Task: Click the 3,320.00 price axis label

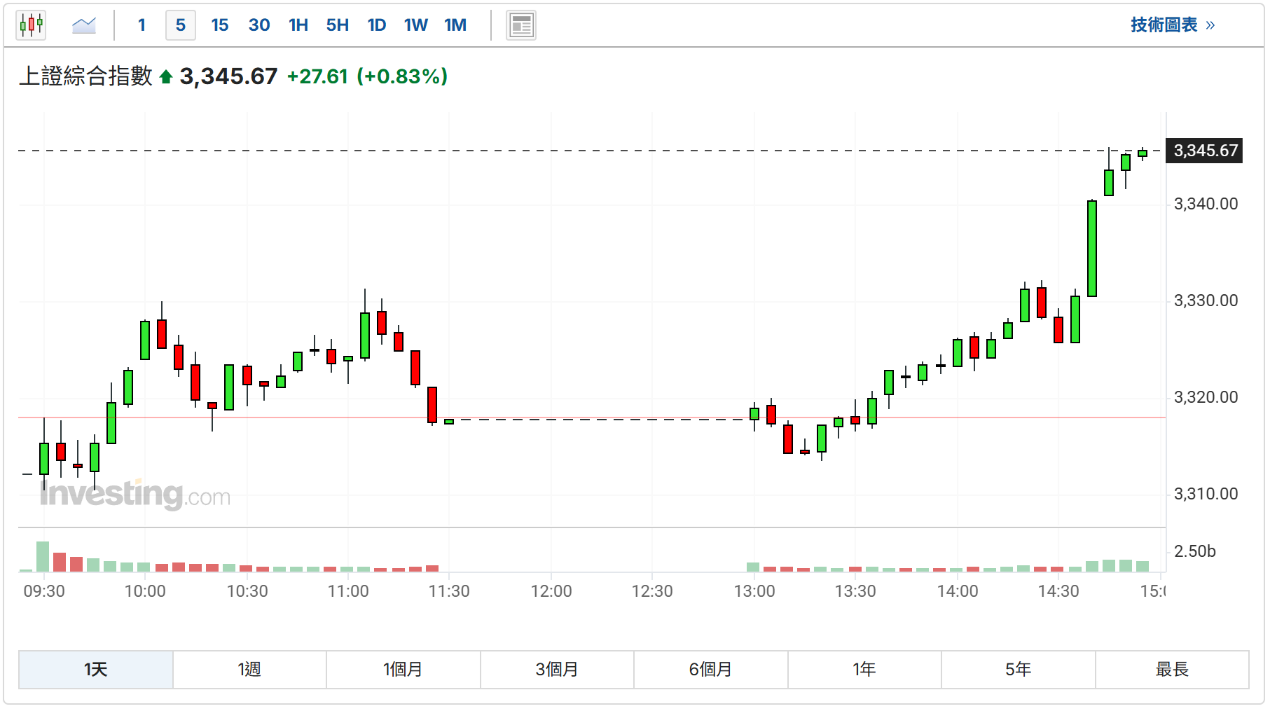Action: coord(1206,397)
